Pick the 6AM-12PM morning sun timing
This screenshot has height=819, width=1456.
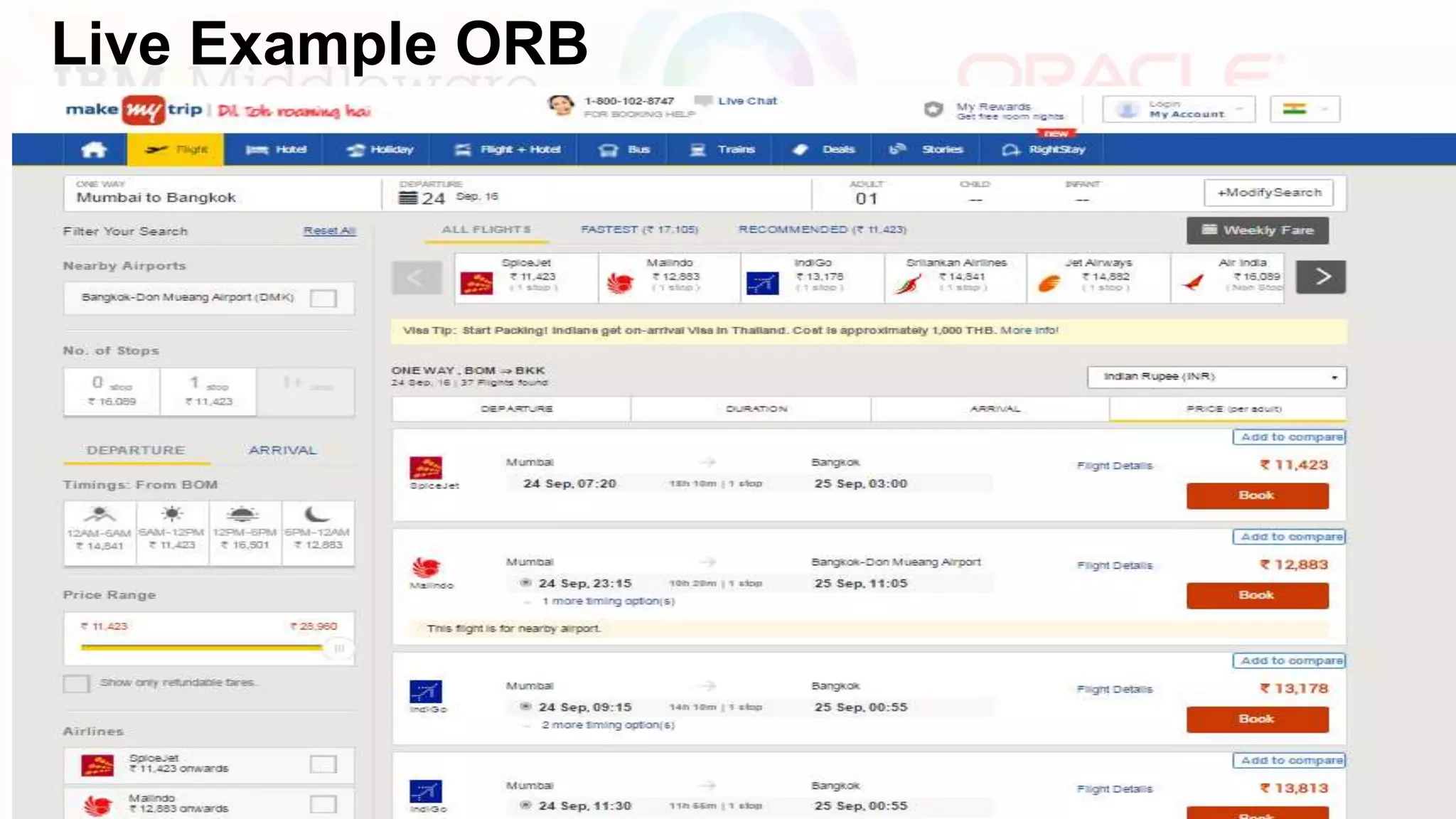point(172,532)
